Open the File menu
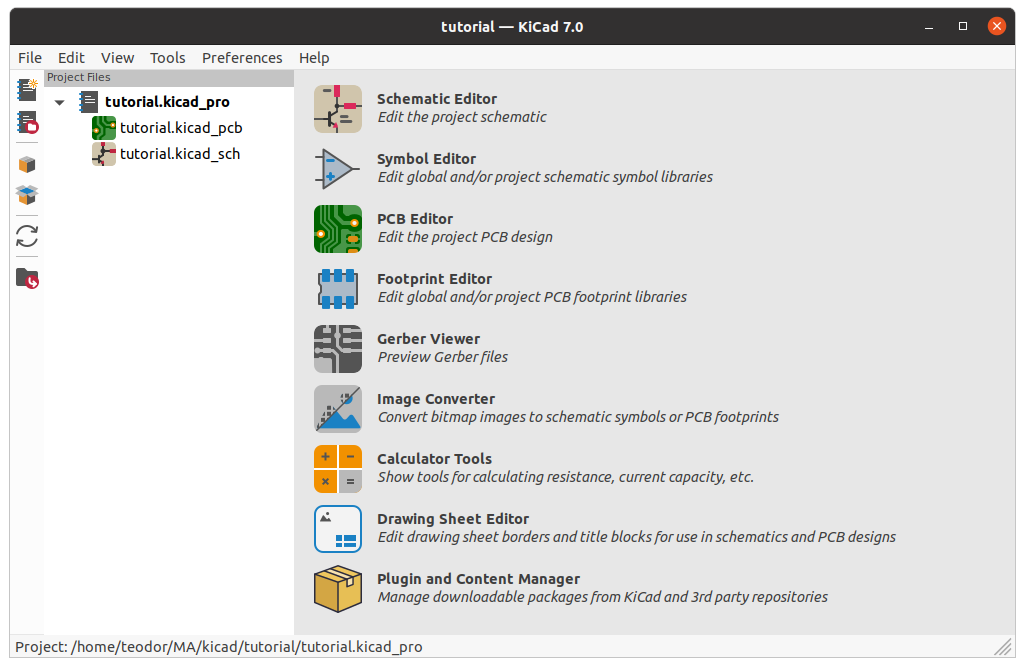Screen dimensions: 1025x667 tap(30, 58)
